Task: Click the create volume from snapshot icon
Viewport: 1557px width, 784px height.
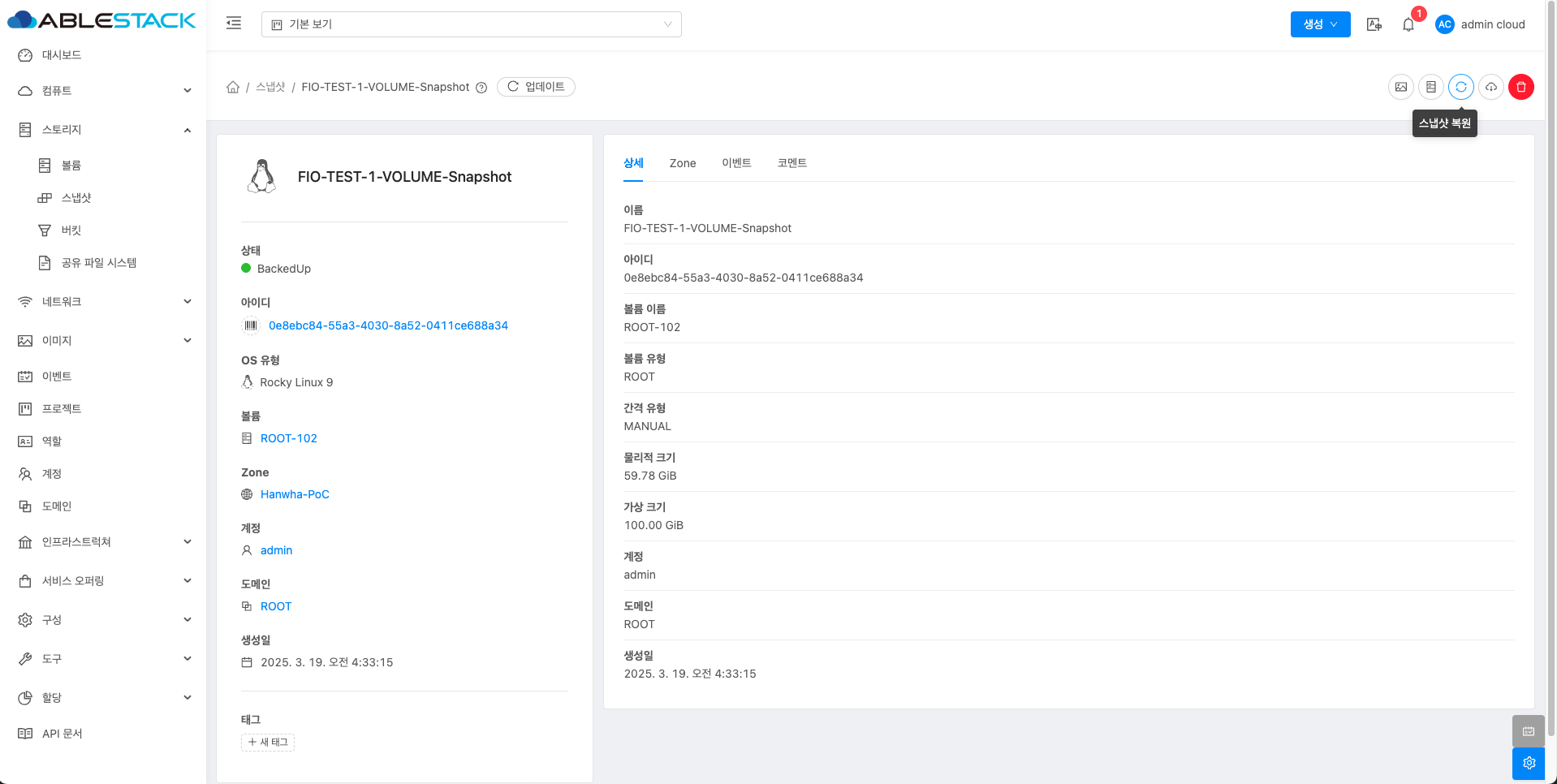Action: point(1430,87)
